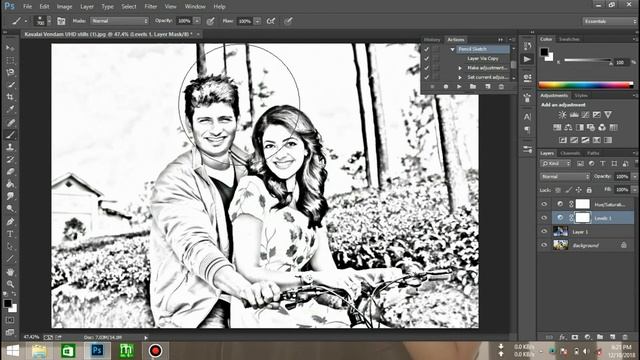Add a Color Balance adjustment
The width and height of the screenshot is (640, 360).
click(x=568, y=127)
